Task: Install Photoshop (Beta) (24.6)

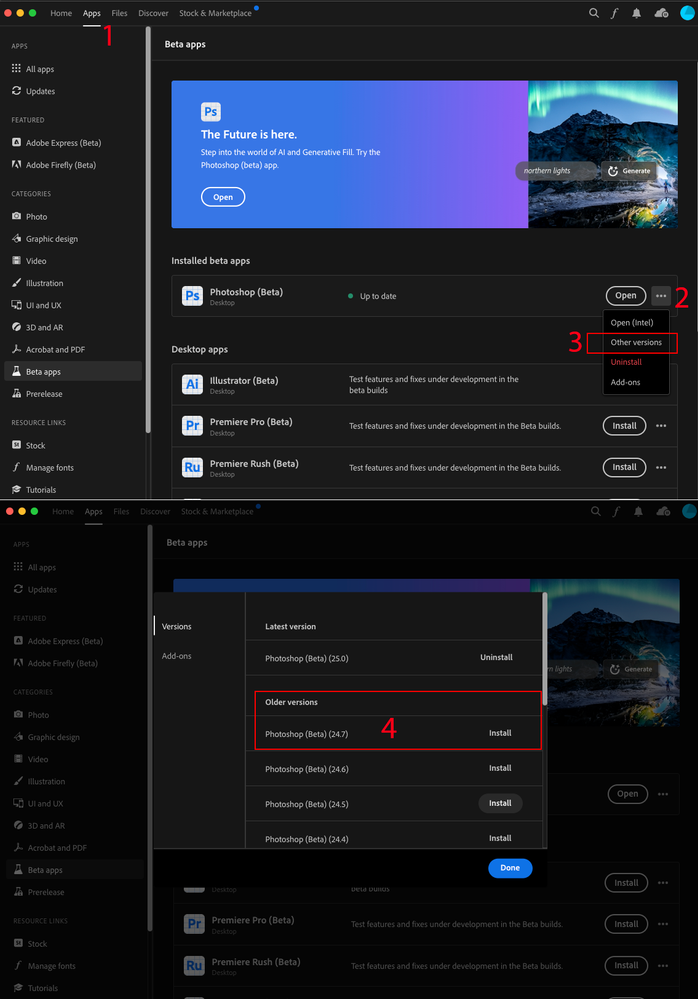Action: coord(500,768)
